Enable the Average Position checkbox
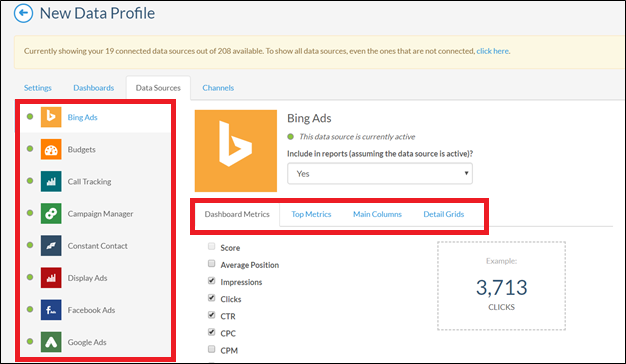This screenshot has height=364, width=626. click(212, 263)
